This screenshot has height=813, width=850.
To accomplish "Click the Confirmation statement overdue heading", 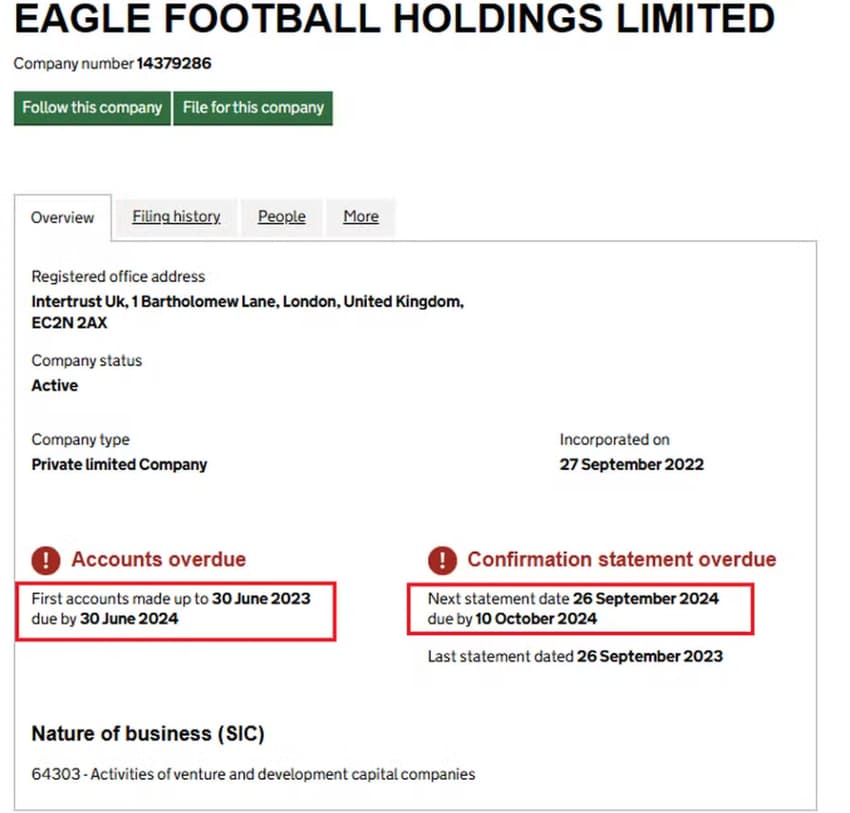I will click(621, 559).
